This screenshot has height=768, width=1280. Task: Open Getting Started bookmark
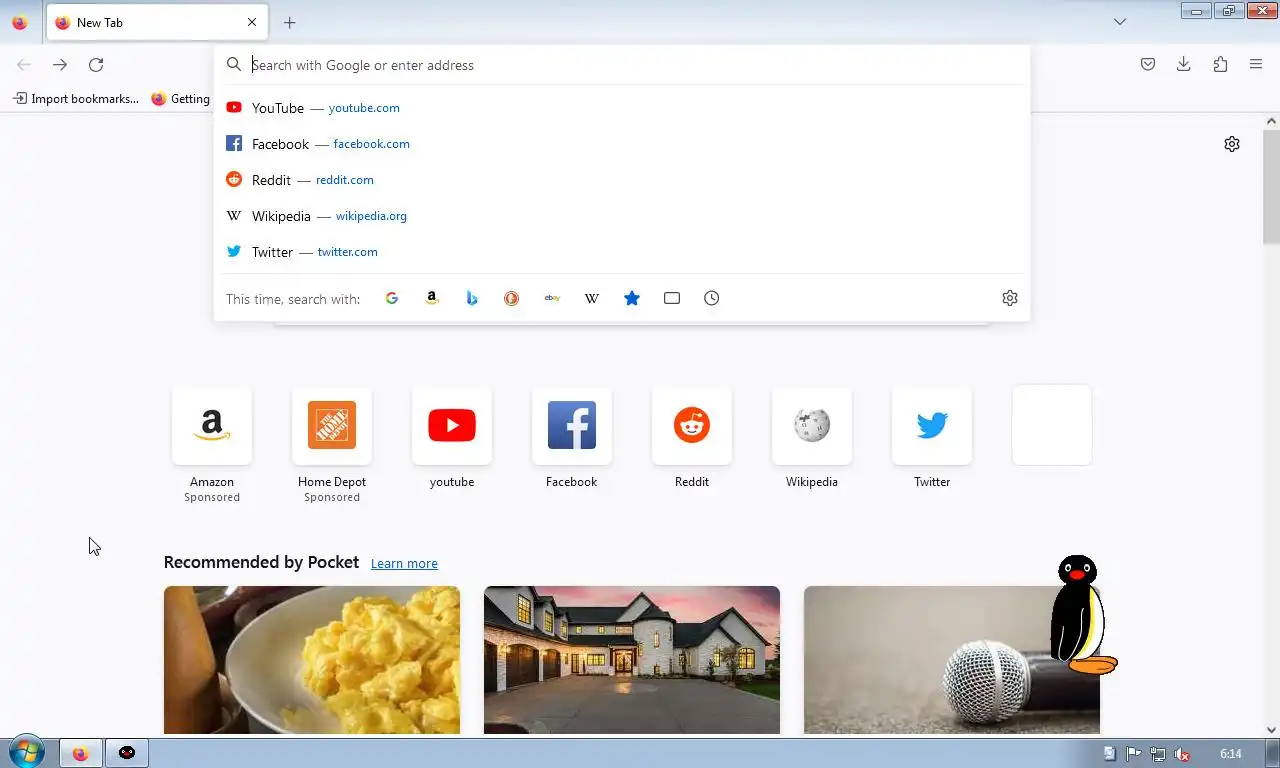pyautogui.click(x=180, y=99)
